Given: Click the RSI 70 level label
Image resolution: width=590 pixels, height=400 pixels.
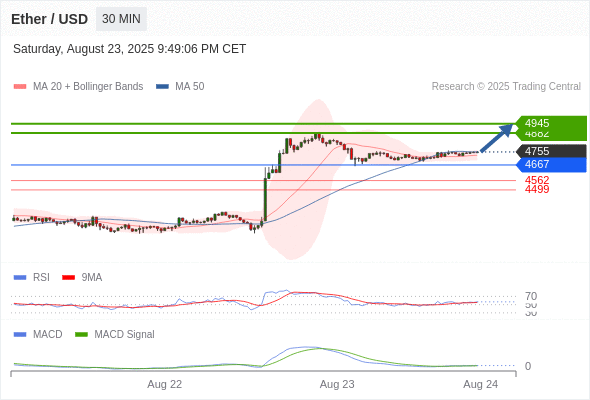Looking at the screenshot, I should (531, 296).
